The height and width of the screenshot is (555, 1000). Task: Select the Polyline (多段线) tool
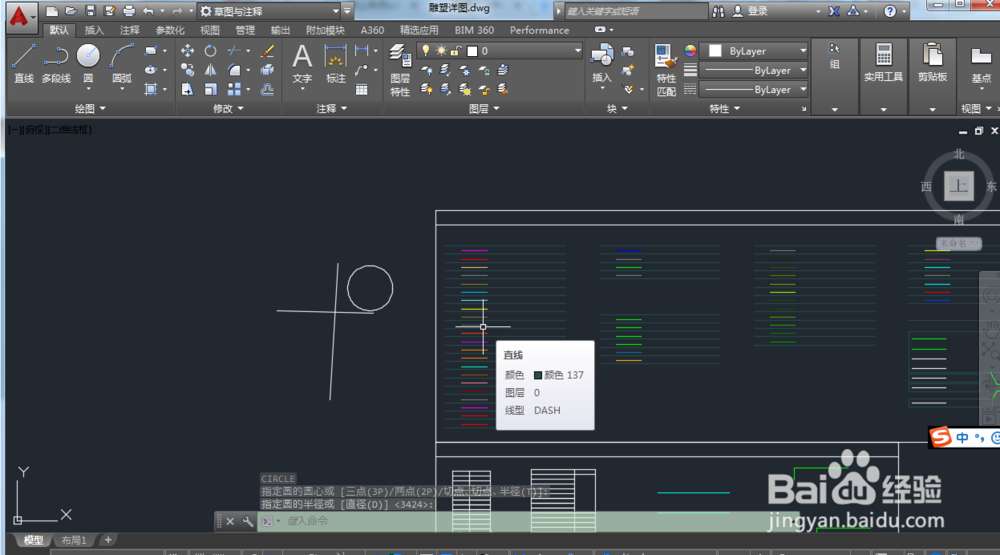pyautogui.click(x=56, y=63)
